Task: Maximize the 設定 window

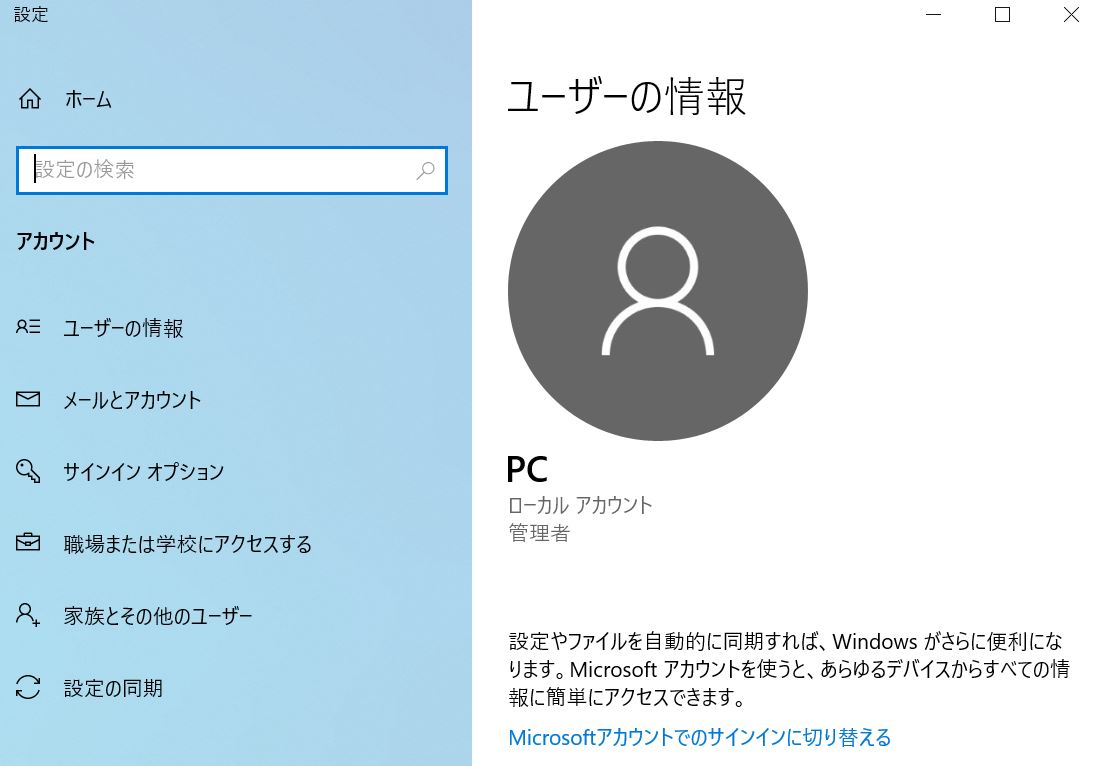Action: click(1002, 15)
